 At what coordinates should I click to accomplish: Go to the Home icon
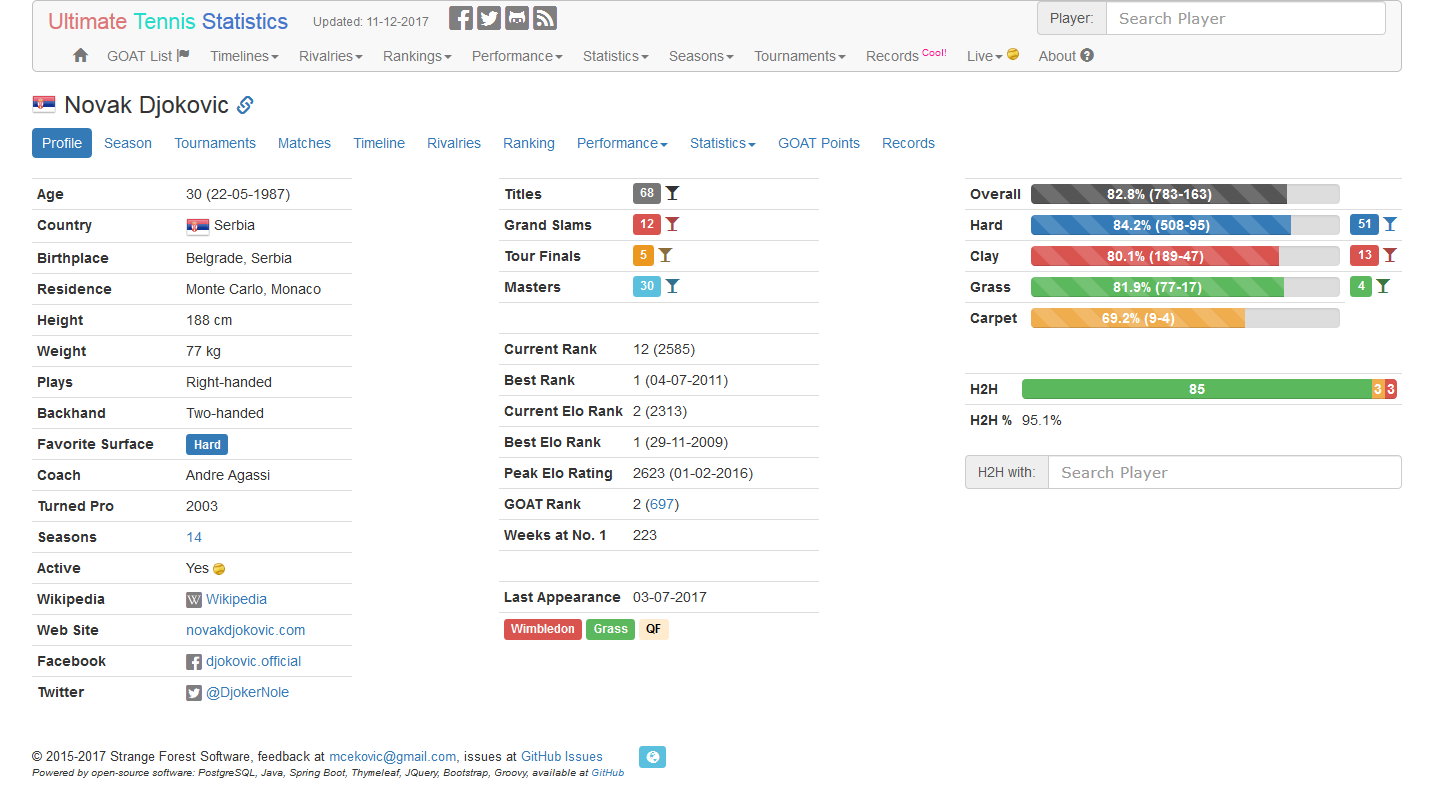(81, 56)
